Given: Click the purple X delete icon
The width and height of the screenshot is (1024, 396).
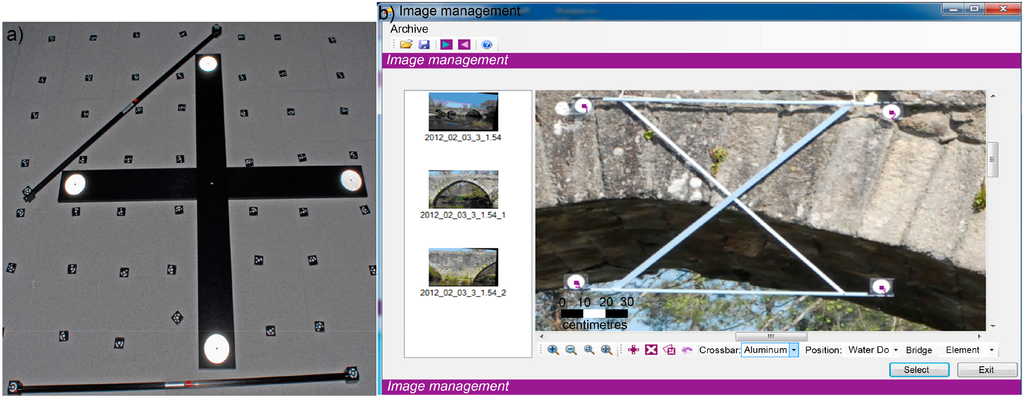Looking at the screenshot, I should coord(650,350).
